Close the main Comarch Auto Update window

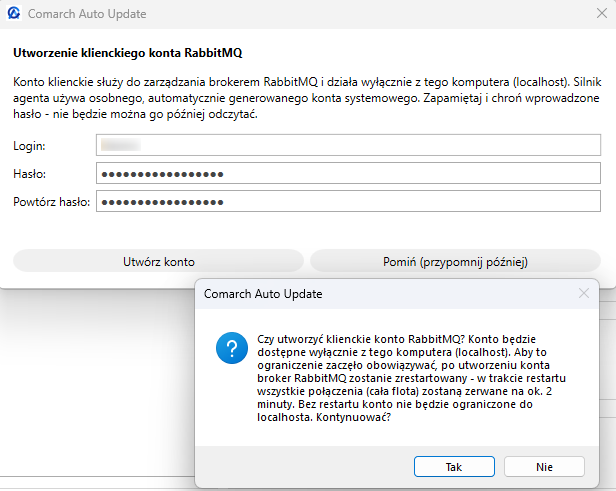pyautogui.click(x=601, y=13)
